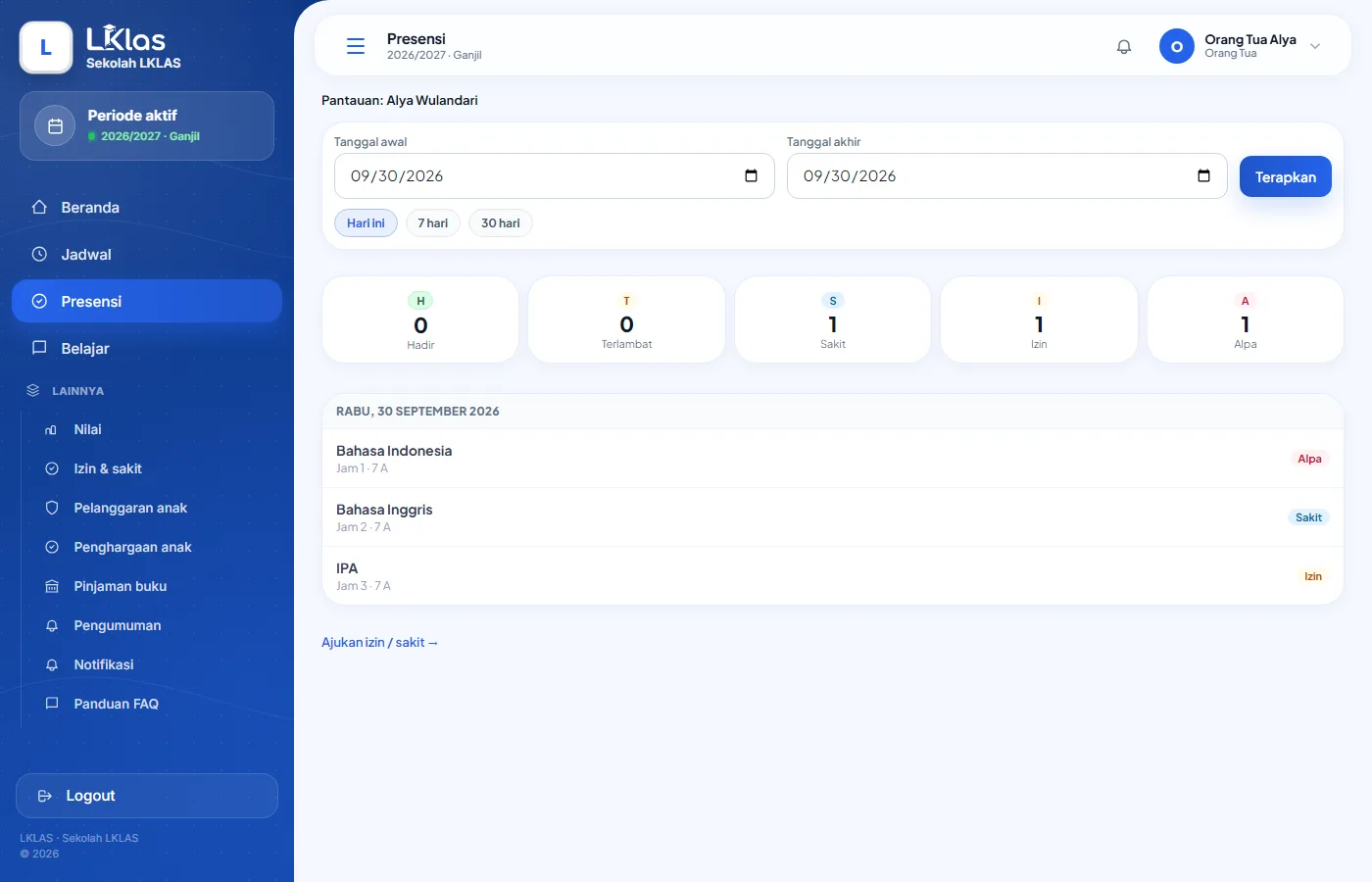Open Pelanggaran anak in the sidebar
This screenshot has width=1372, height=882.
pyautogui.click(x=157, y=509)
